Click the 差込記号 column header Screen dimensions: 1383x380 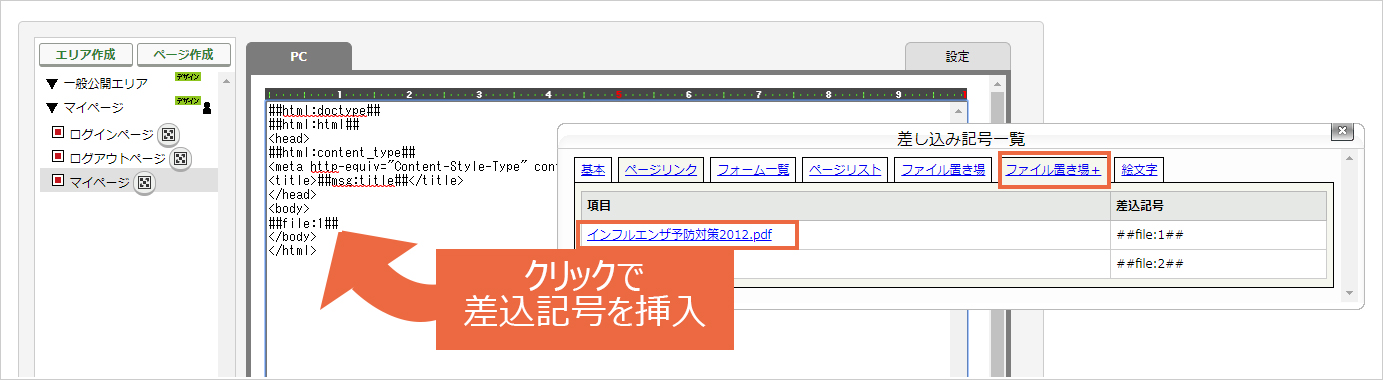pos(1218,205)
